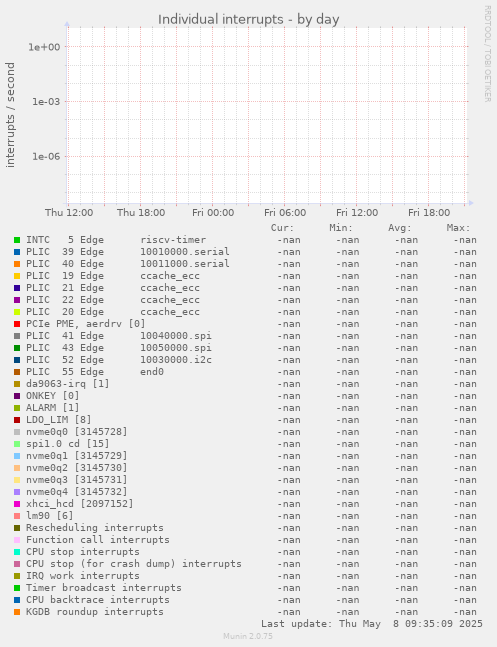Click the orange KGDB roundup swatch
Viewport: 497px width, 647px height.
17,612
